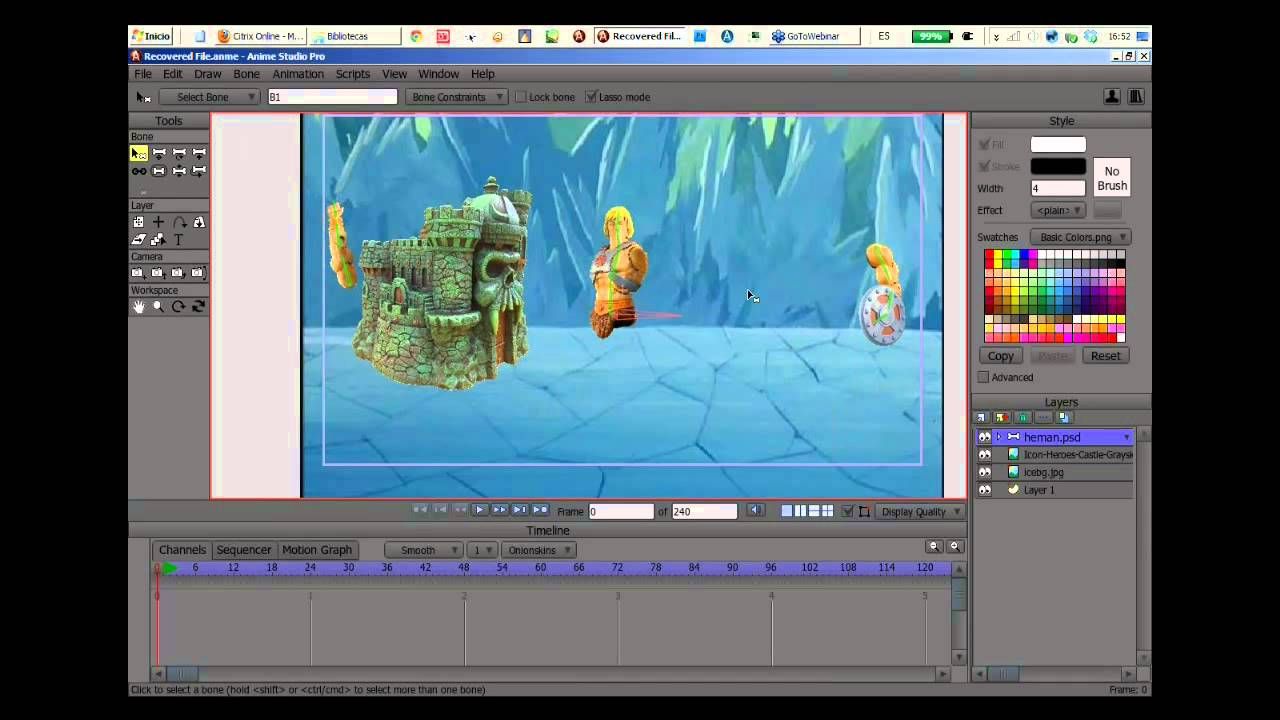Hide the icebg.jpg layer

pos(984,472)
